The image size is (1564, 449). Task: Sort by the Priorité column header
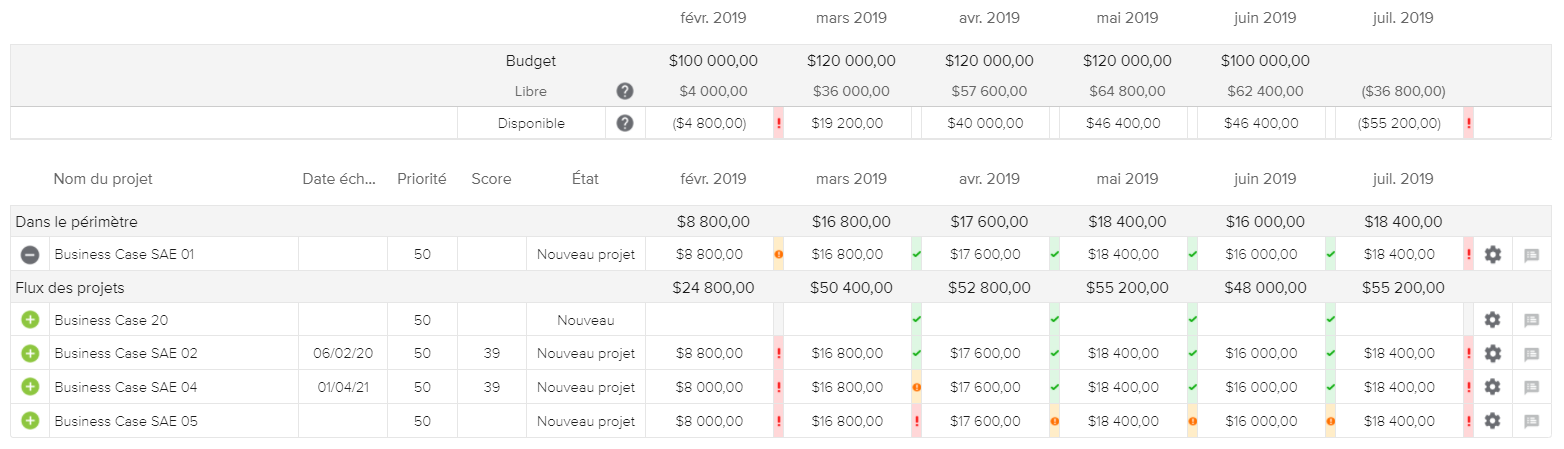click(421, 180)
